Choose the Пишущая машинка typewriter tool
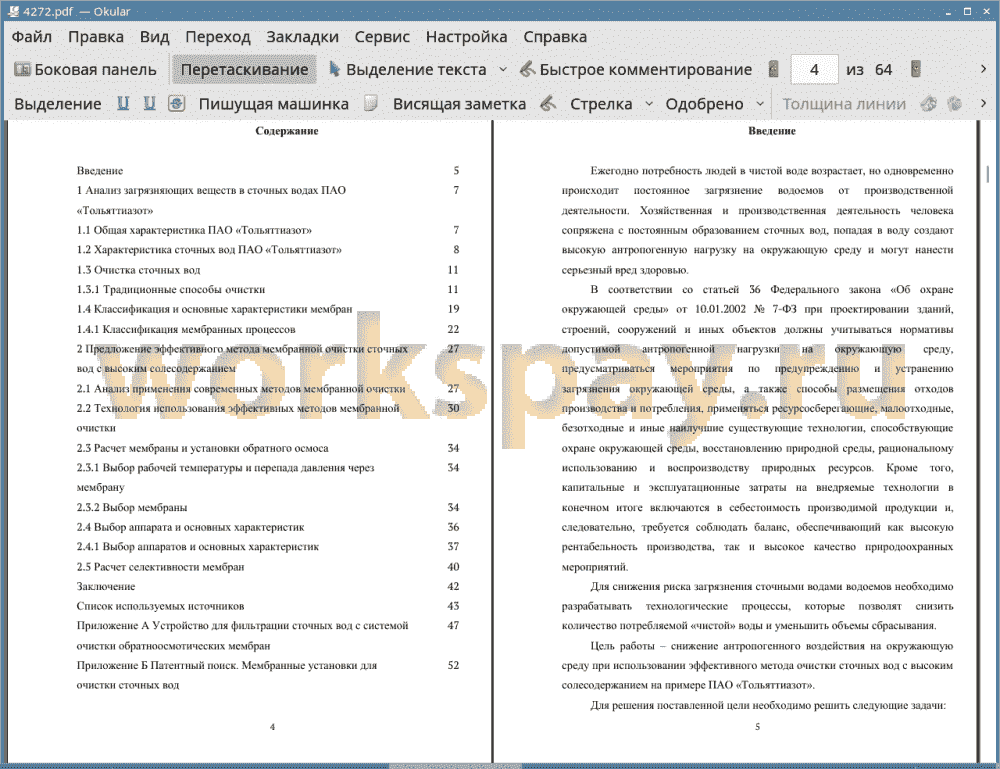This screenshot has width=1000, height=769. (x=274, y=104)
